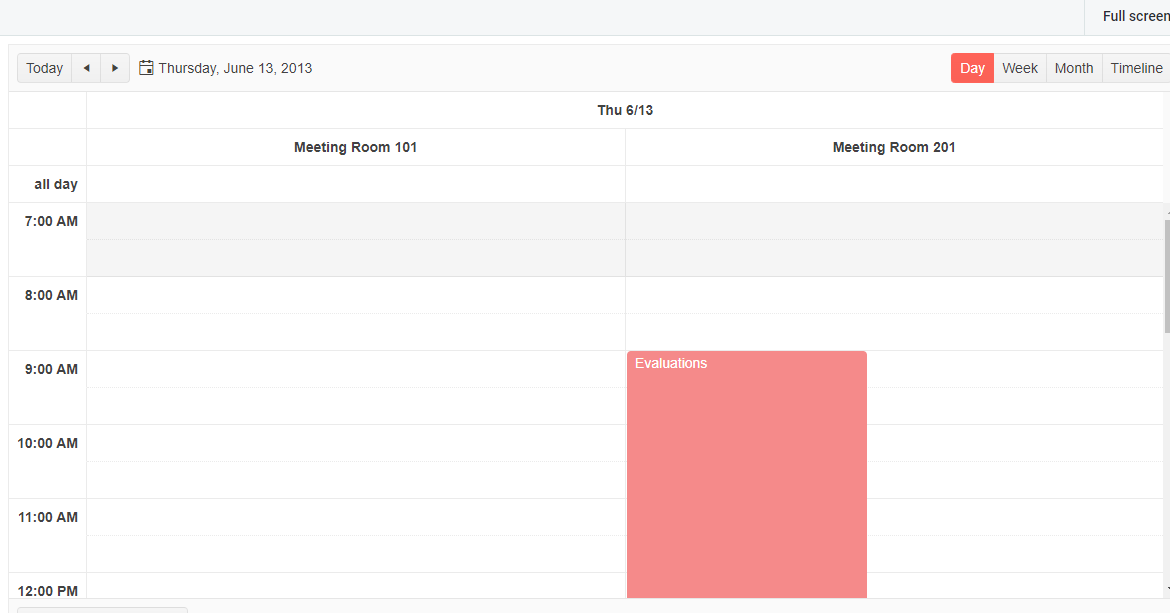Click the Meeting Room 201 column header
The image size is (1170, 613).
(894, 147)
